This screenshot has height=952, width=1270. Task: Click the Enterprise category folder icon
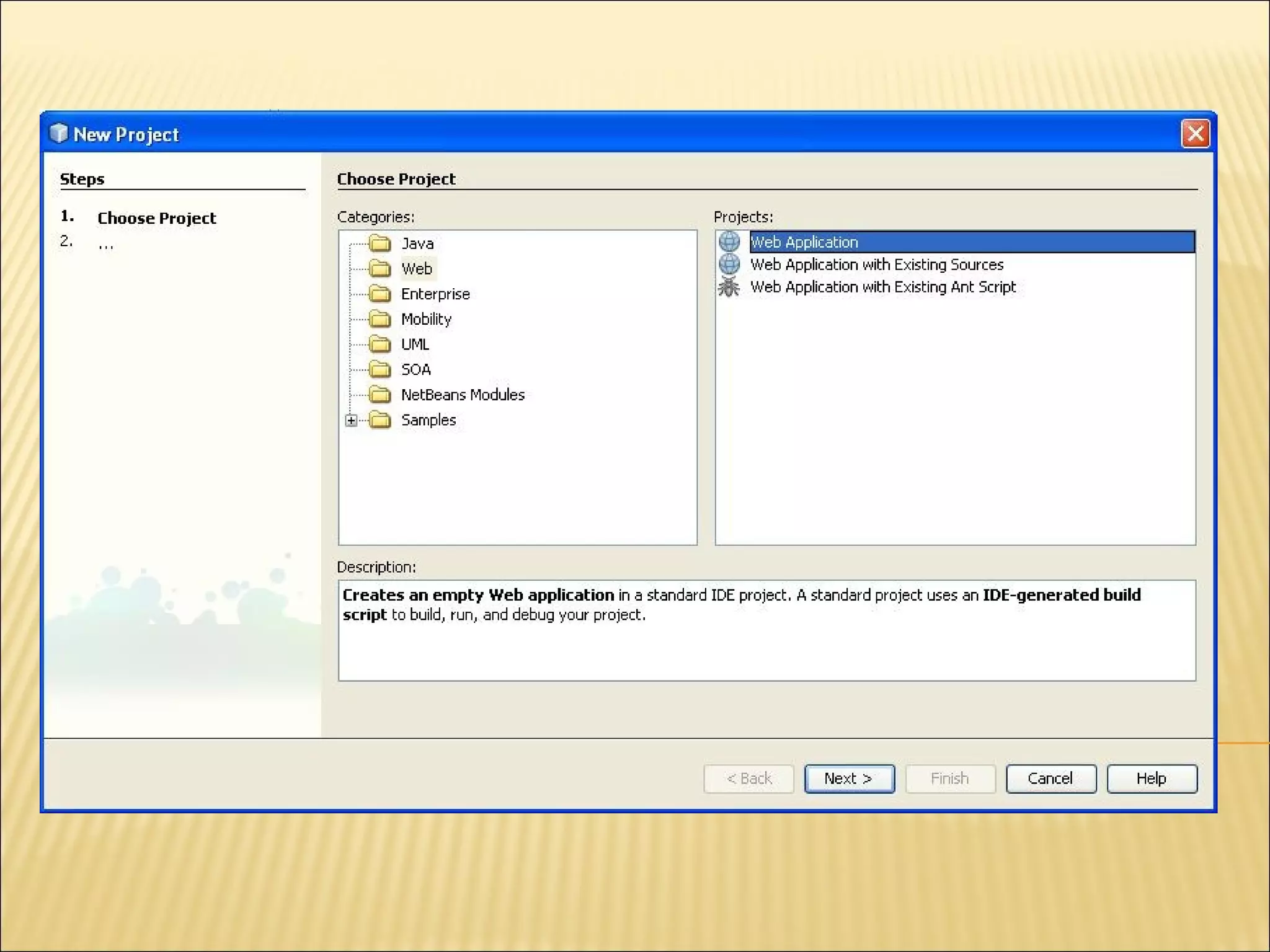pyautogui.click(x=380, y=293)
